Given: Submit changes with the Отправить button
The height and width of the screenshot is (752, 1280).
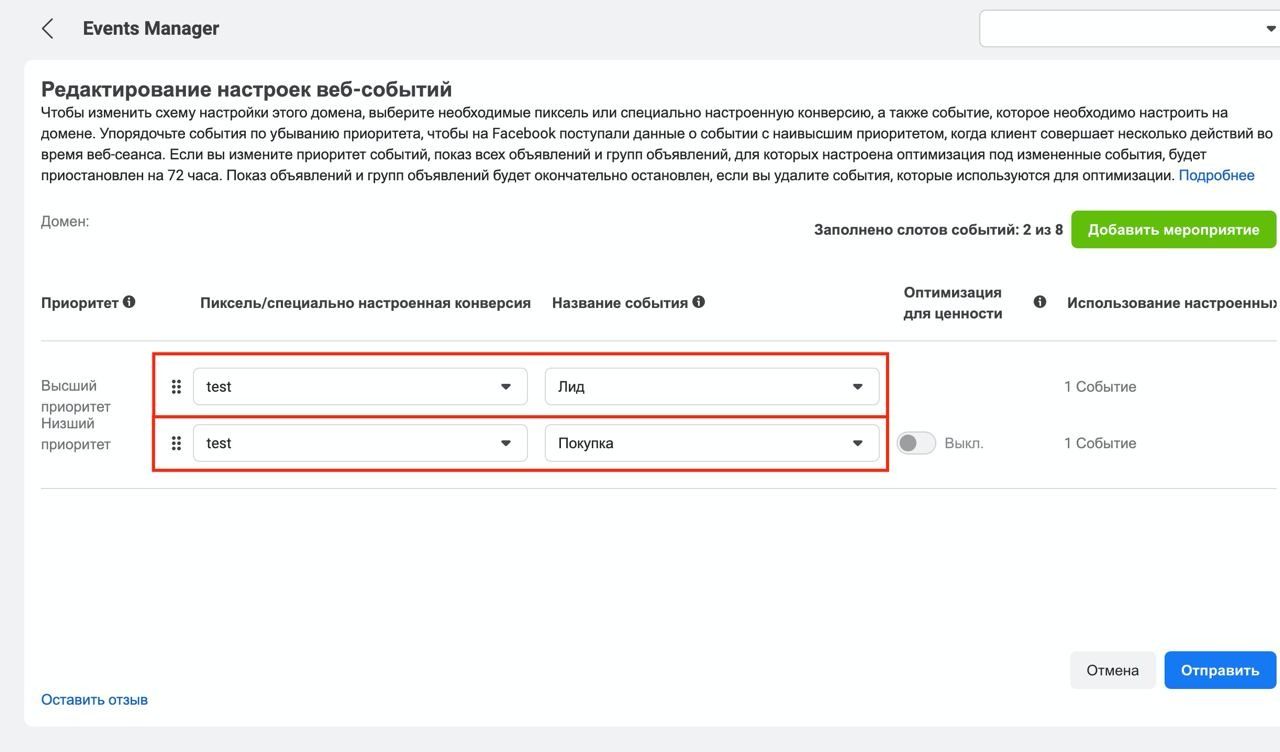Looking at the screenshot, I should coord(1220,670).
